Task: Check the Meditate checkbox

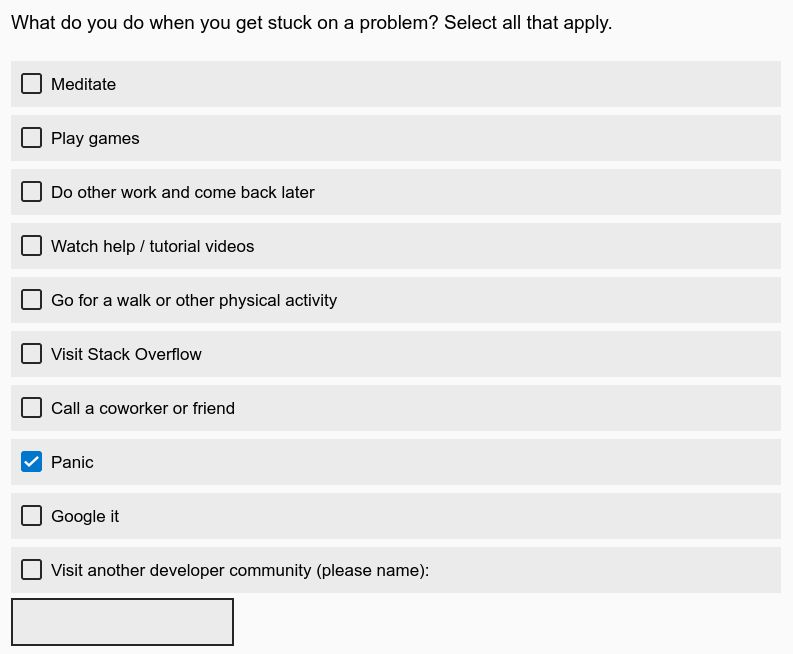Action: 32,84
